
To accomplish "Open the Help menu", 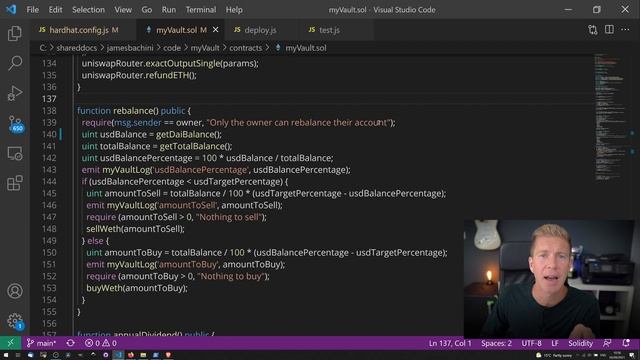I will pos(234,10).
